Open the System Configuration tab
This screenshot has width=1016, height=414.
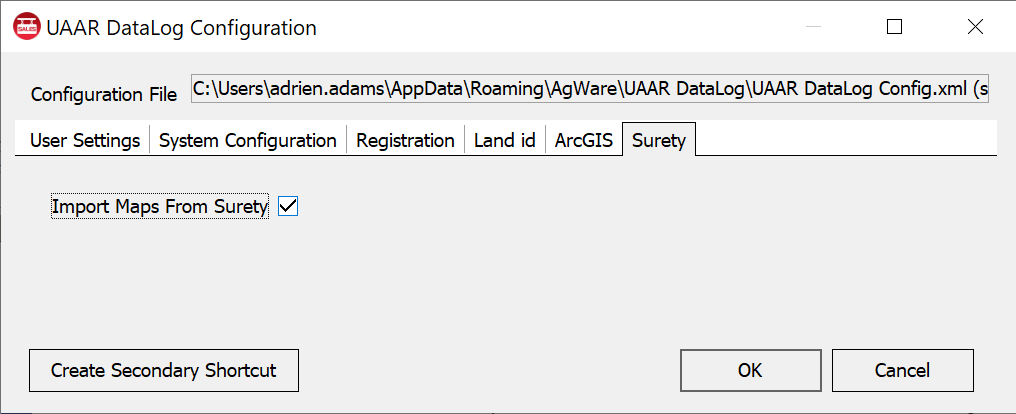248,140
